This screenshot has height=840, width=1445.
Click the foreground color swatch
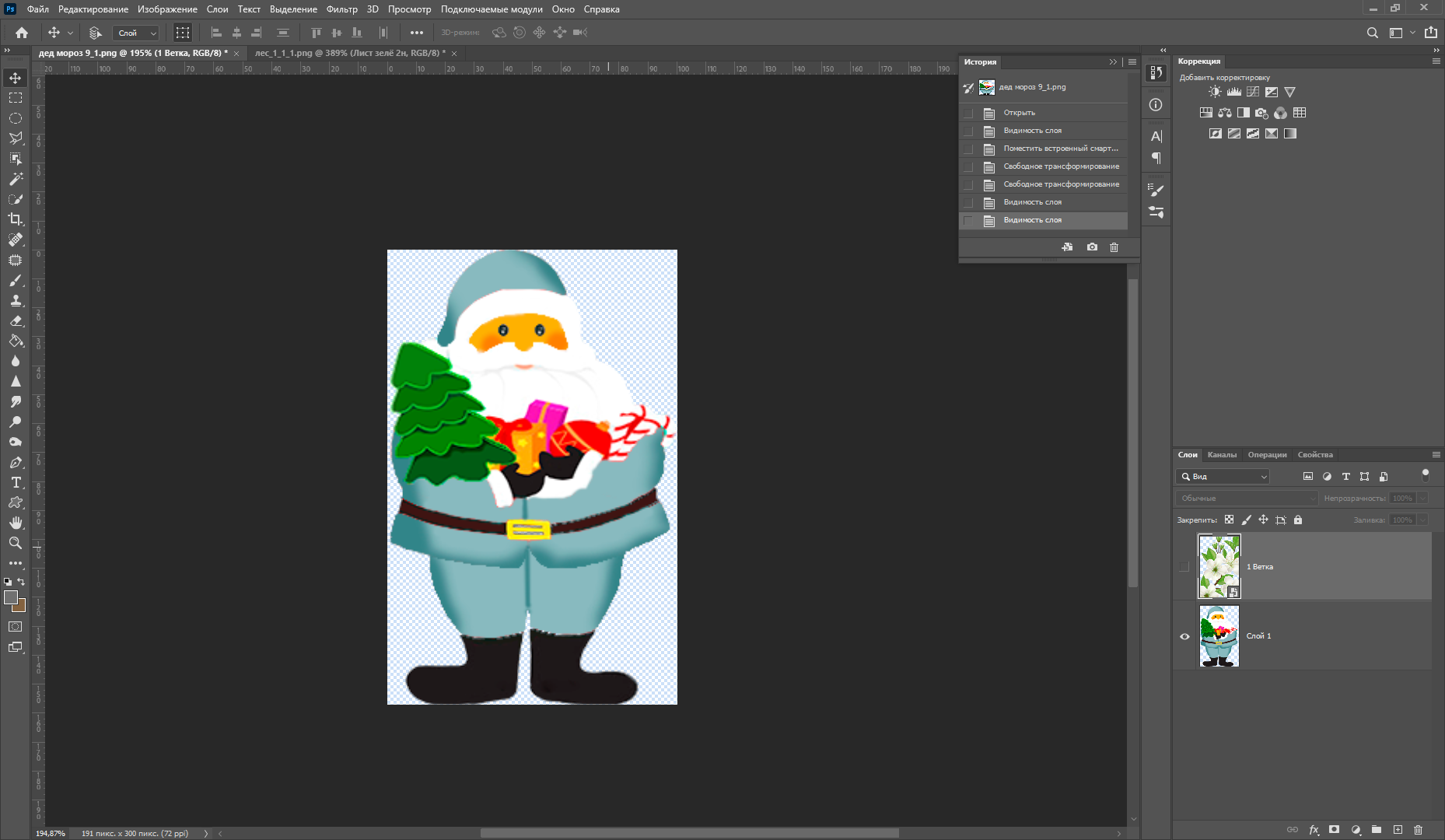10,597
